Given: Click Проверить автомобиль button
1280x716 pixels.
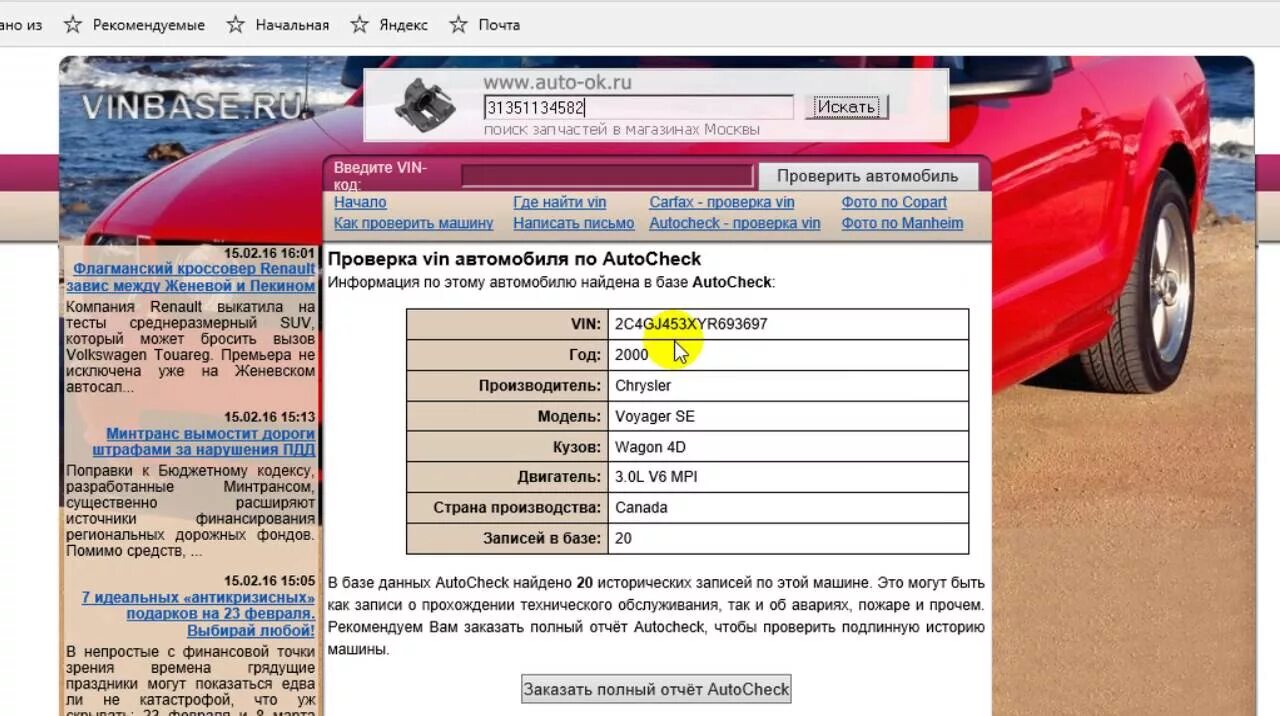Looking at the screenshot, I should point(867,176).
